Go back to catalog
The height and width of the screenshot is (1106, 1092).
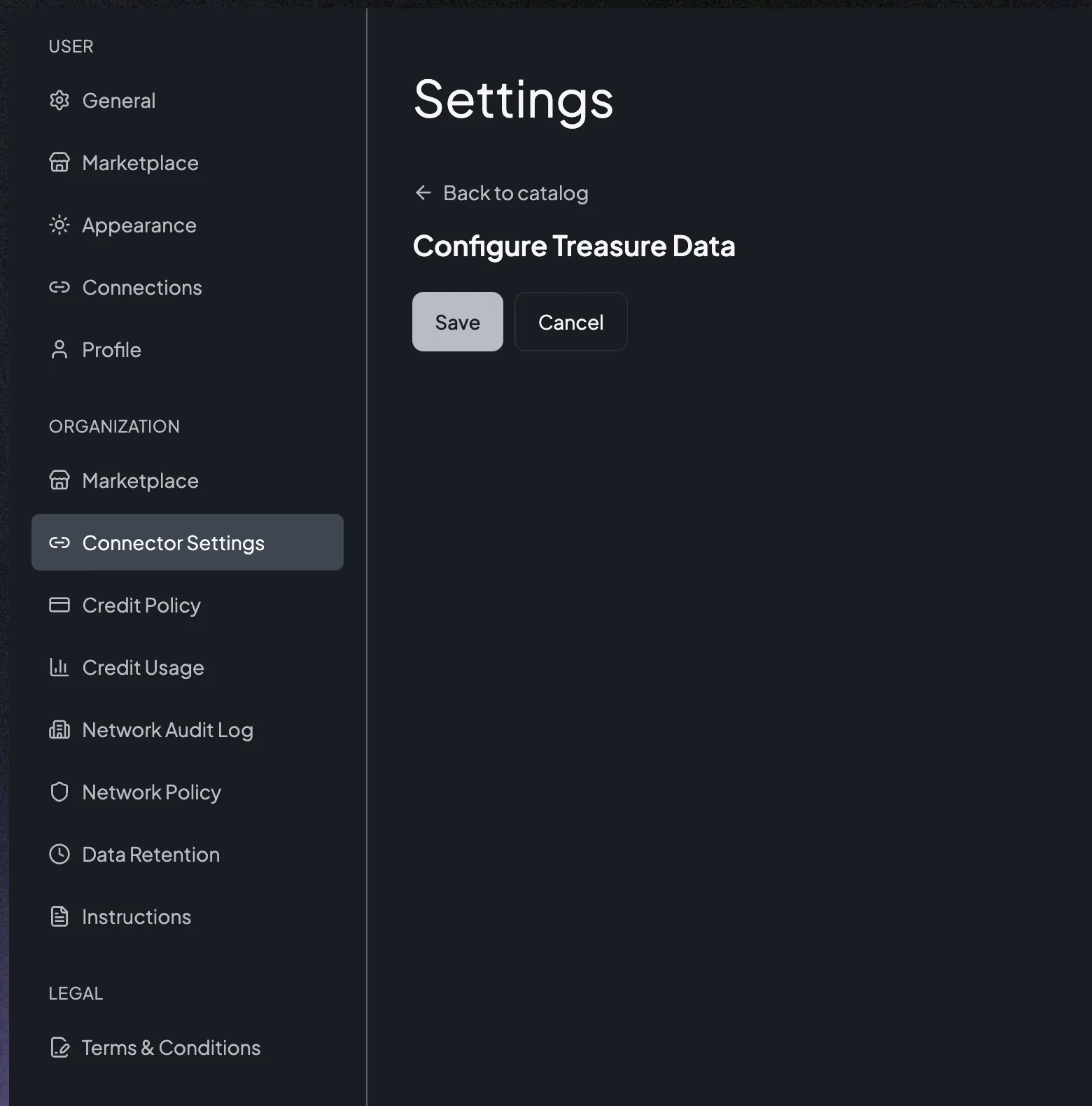tap(501, 192)
